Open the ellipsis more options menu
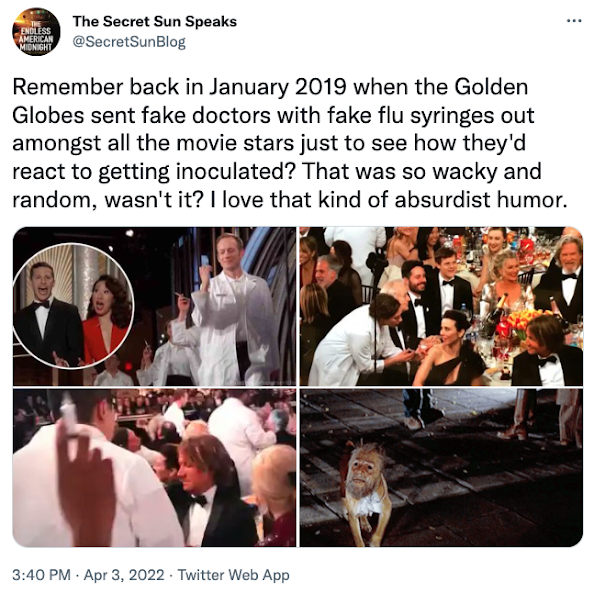The image size is (594, 593). (574, 21)
